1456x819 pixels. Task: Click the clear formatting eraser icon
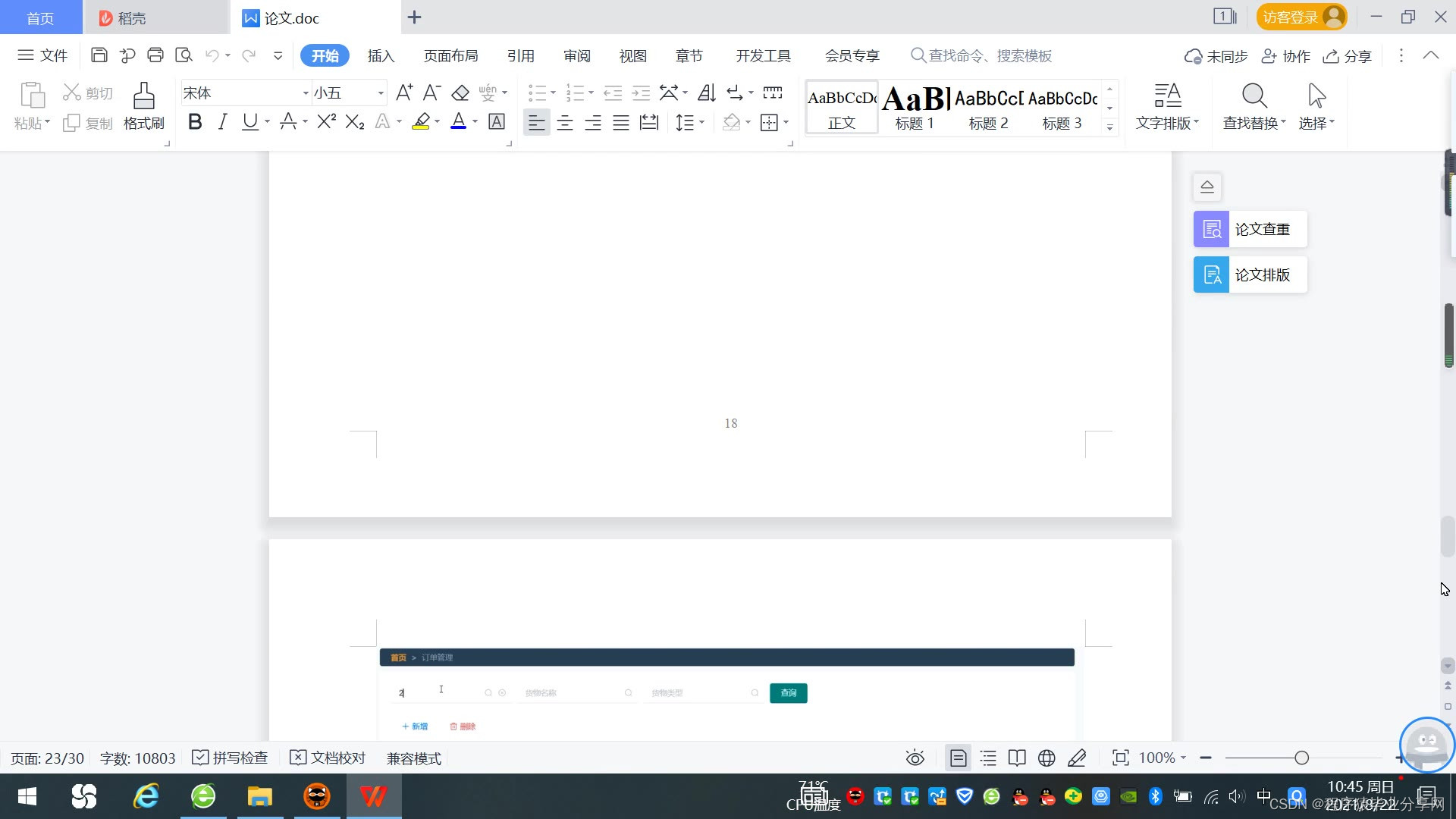(460, 93)
